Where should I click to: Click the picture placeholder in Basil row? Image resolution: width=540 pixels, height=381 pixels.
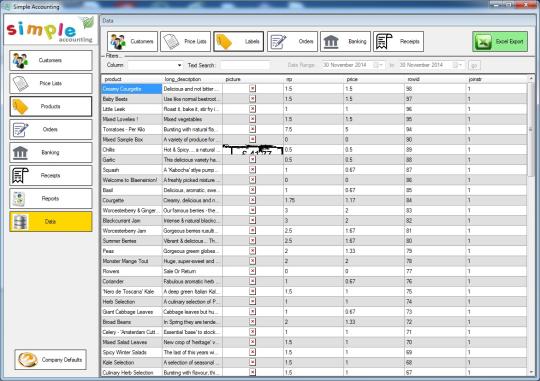[x=252, y=190]
